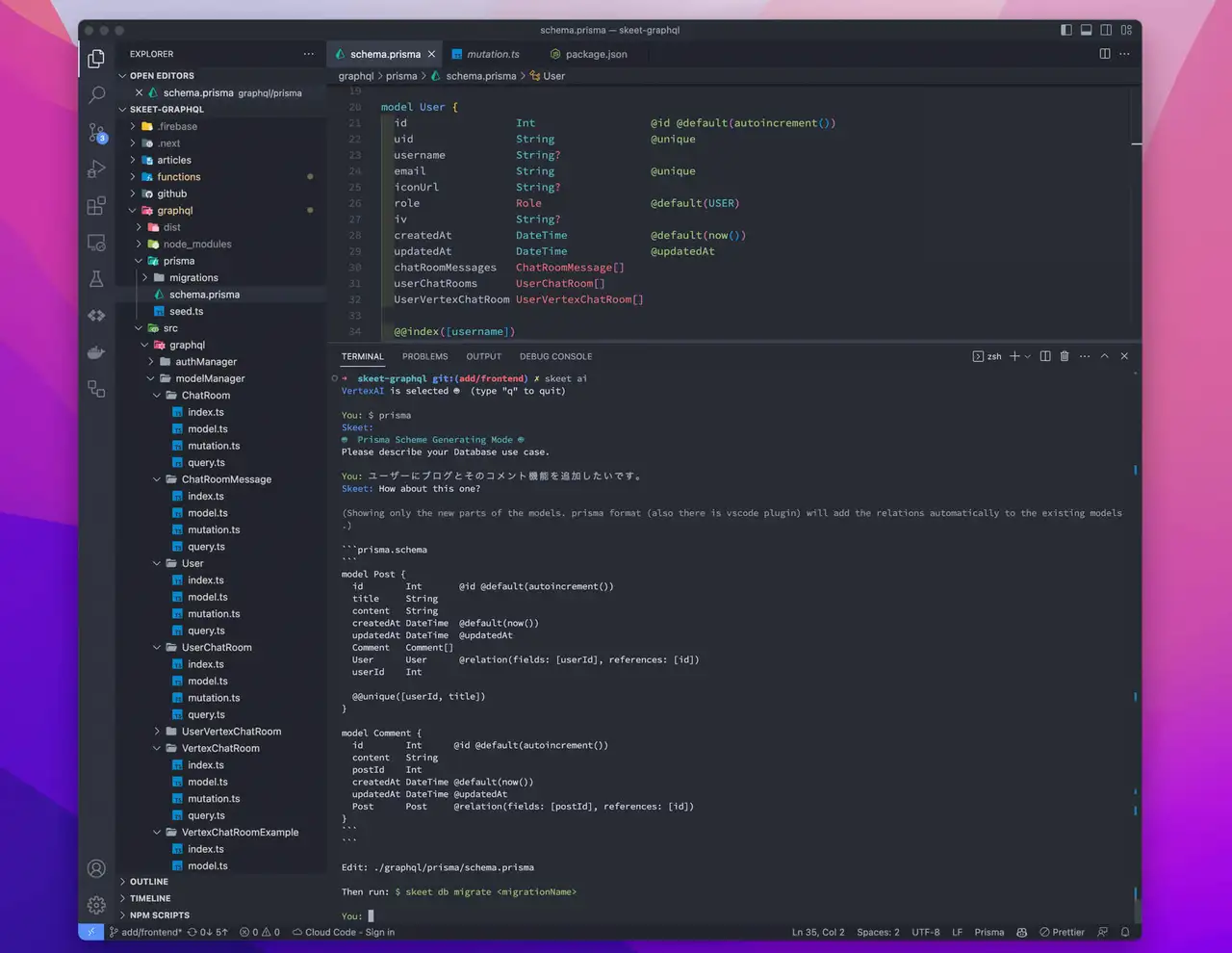This screenshot has width=1232, height=953.
Task: Expand the UserVertexChatRoom folder
Action: click(x=231, y=732)
